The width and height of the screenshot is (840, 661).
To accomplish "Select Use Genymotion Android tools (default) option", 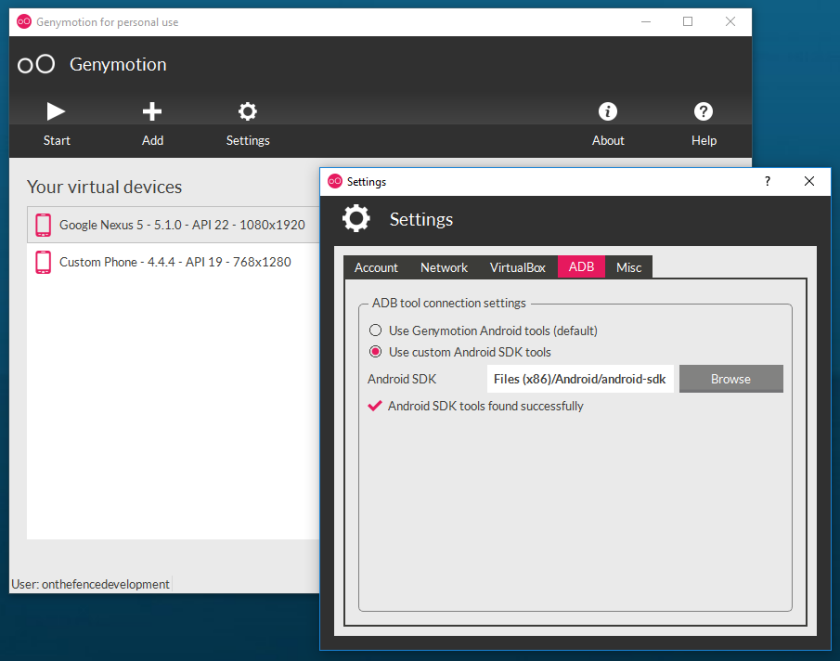I will click(x=483, y=330).
